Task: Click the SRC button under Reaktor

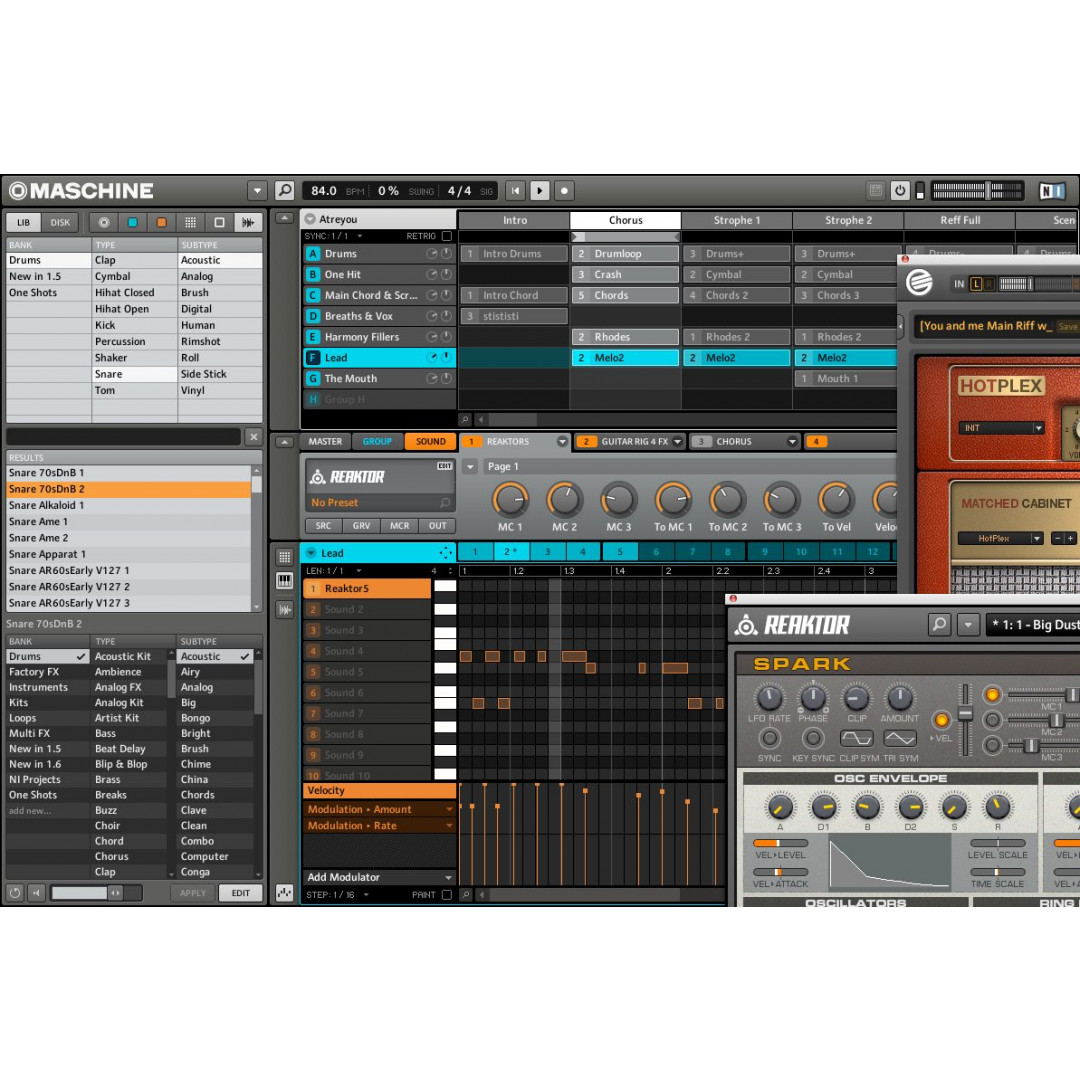Action: pos(323,526)
